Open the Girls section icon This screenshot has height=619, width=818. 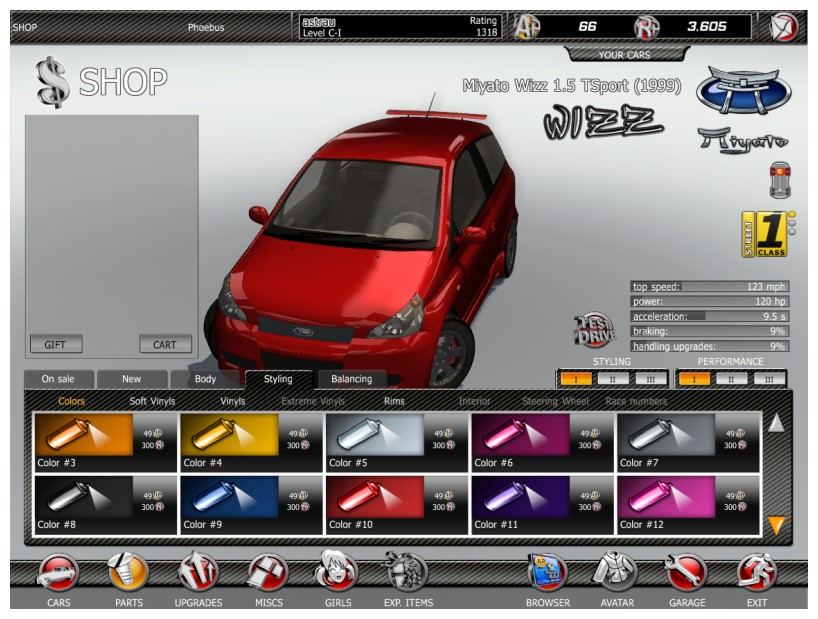point(336,573)
